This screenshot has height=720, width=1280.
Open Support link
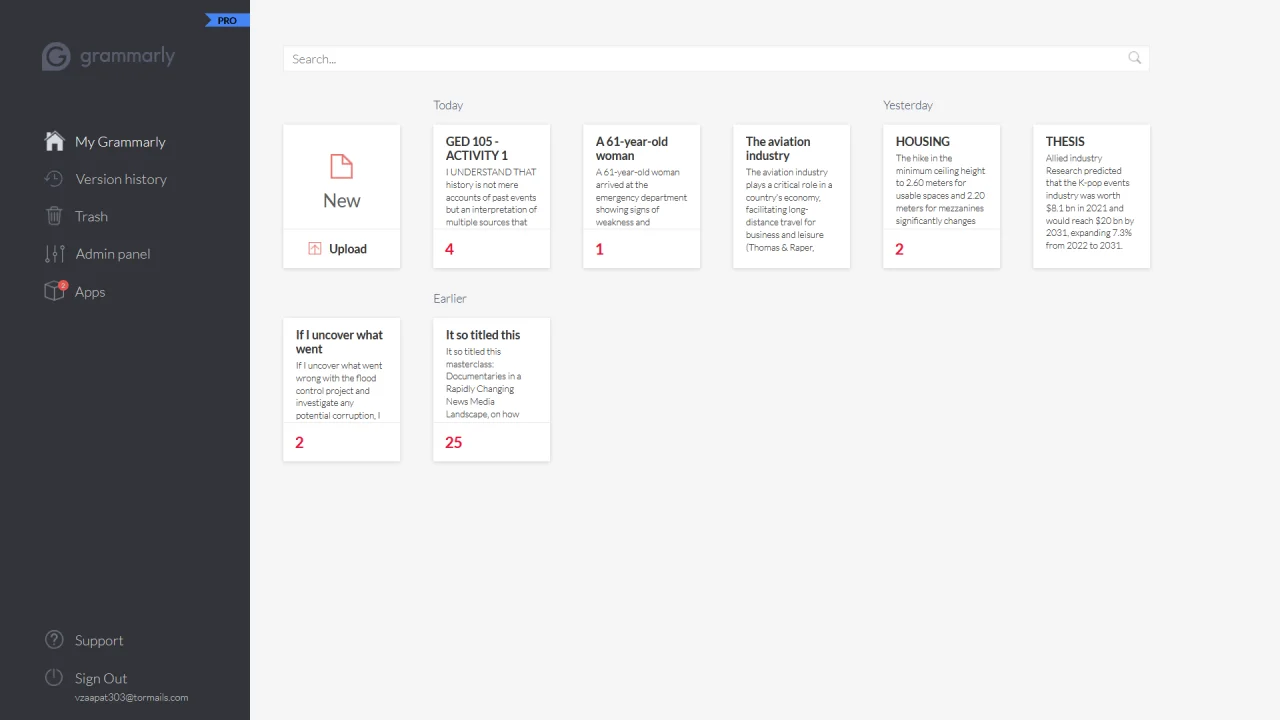point(99,640)
